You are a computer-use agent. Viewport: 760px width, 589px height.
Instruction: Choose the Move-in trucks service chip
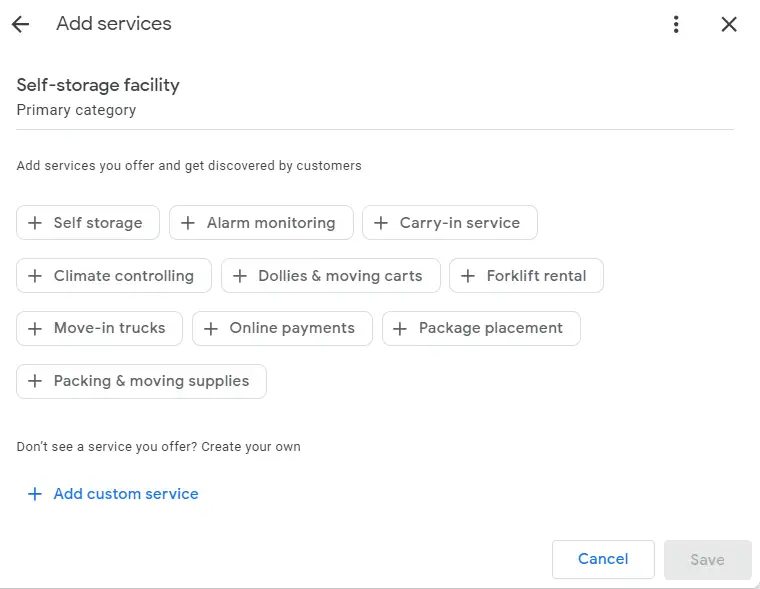pyautogui.click(x=99, y=328)
